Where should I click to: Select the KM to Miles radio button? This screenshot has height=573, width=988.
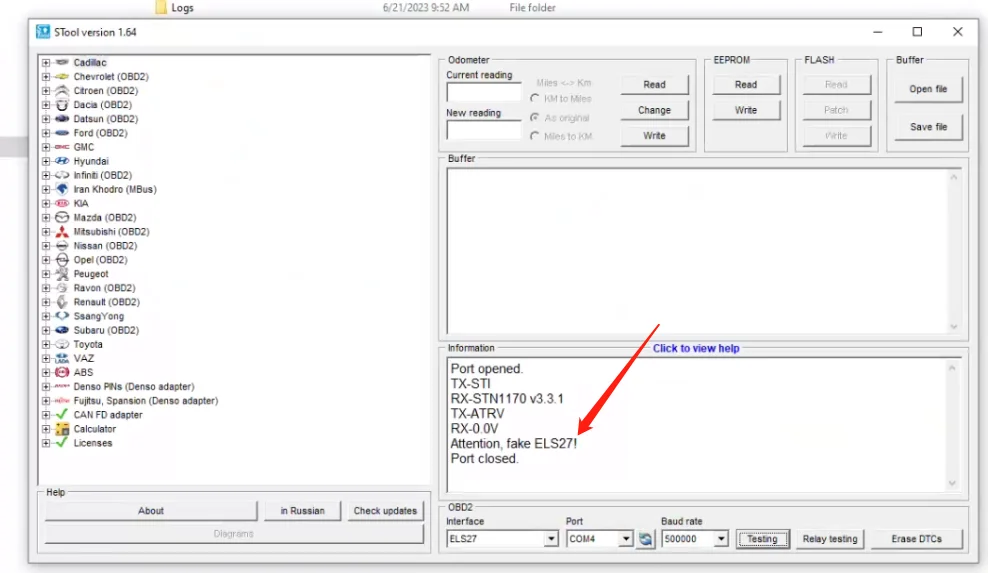pos(534,98)
